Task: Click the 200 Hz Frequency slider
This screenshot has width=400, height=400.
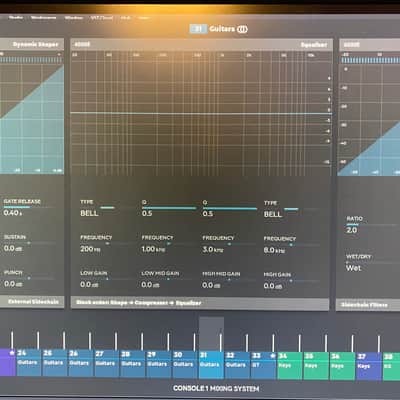Action: tap(108, 244)
